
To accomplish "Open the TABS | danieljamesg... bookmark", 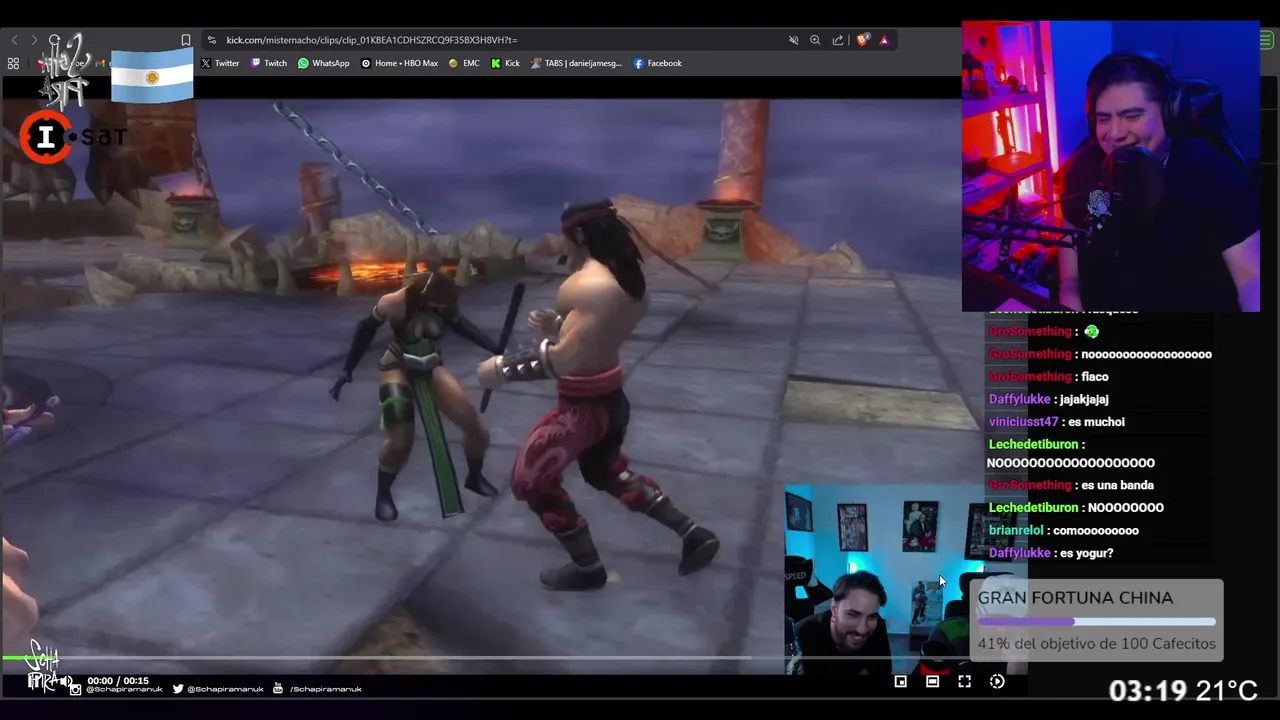I will point(576,63).
